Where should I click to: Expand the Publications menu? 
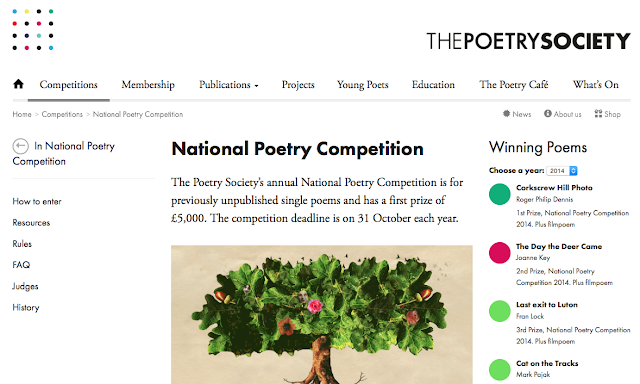[229, 85]
